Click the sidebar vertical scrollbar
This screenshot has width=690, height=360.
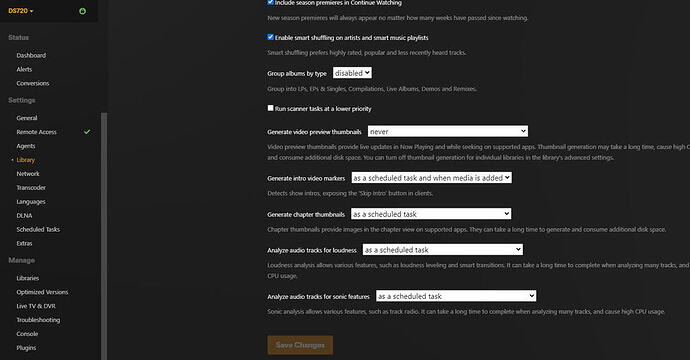104,236
